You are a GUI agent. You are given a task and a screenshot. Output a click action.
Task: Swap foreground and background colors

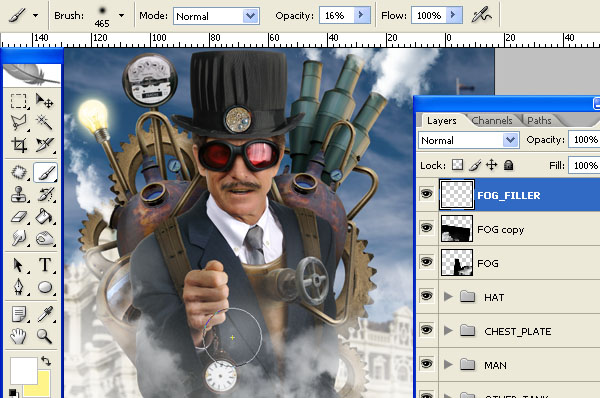(46, 360)
